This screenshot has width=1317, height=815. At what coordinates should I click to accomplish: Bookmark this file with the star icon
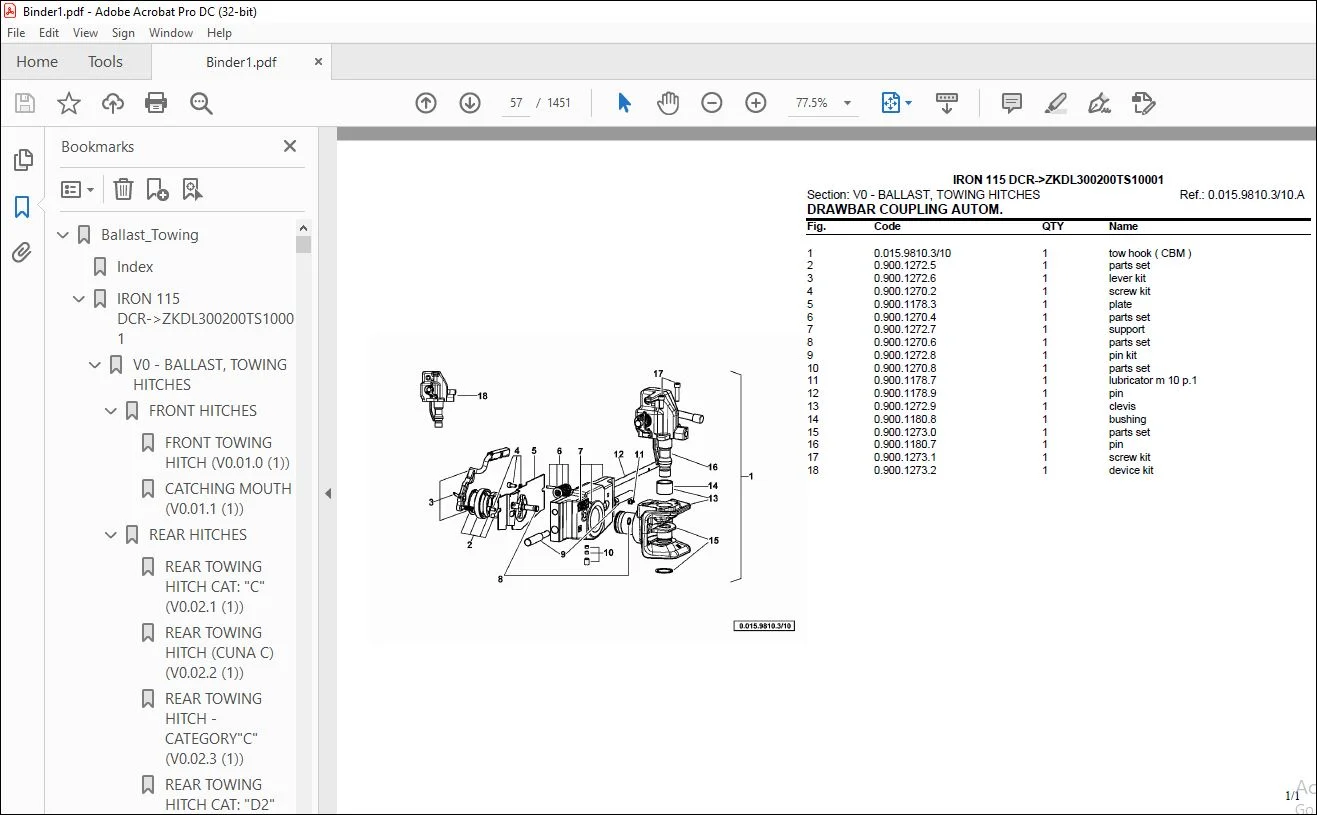pyautogui.click(x=69, y=103)
